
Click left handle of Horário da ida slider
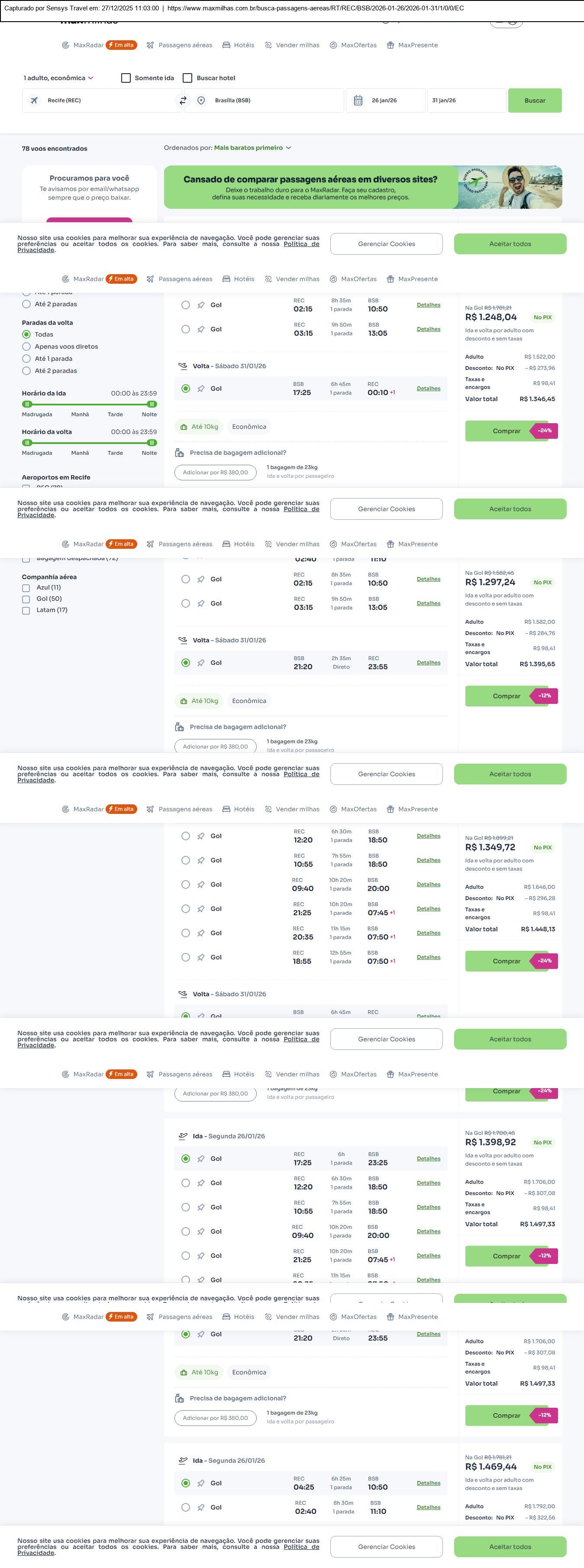[27, 404]
